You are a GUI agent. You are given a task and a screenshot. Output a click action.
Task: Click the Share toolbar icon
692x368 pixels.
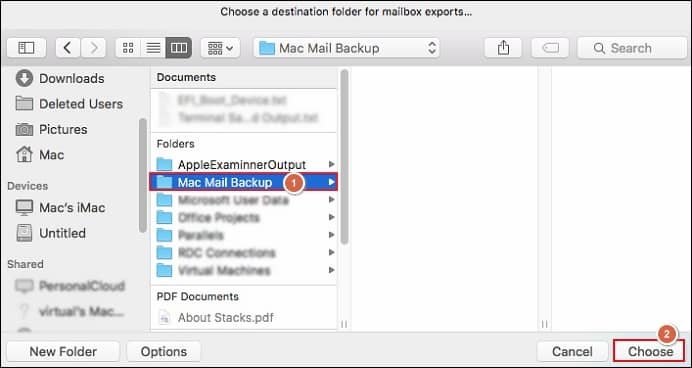click(x=503, y=48)
